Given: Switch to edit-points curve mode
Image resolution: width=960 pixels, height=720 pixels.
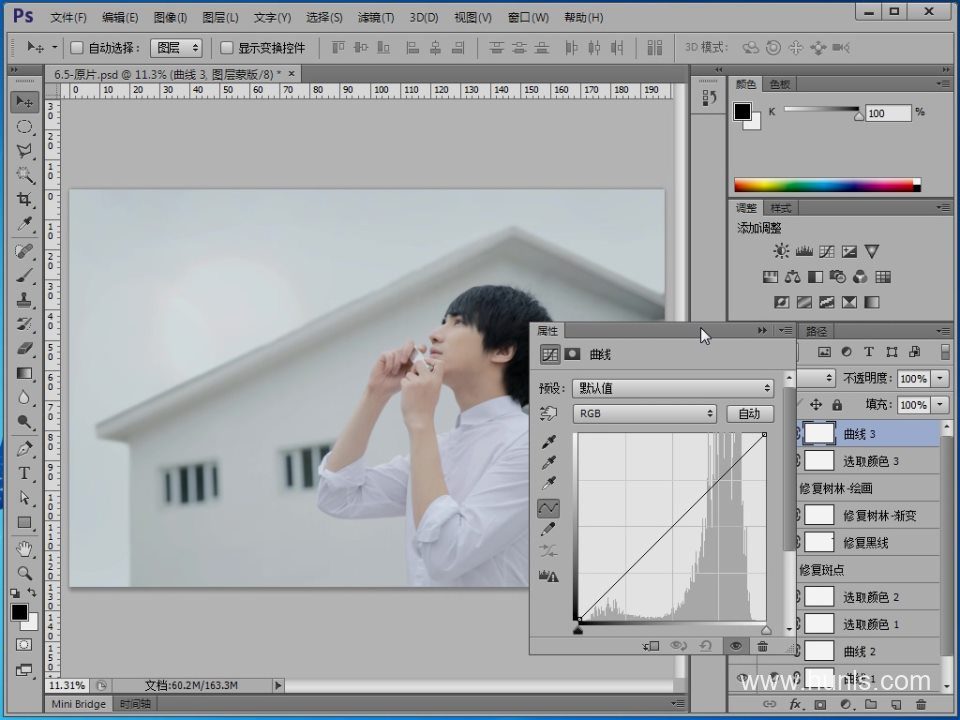Looking at the screenshot, I should (549, 508).
